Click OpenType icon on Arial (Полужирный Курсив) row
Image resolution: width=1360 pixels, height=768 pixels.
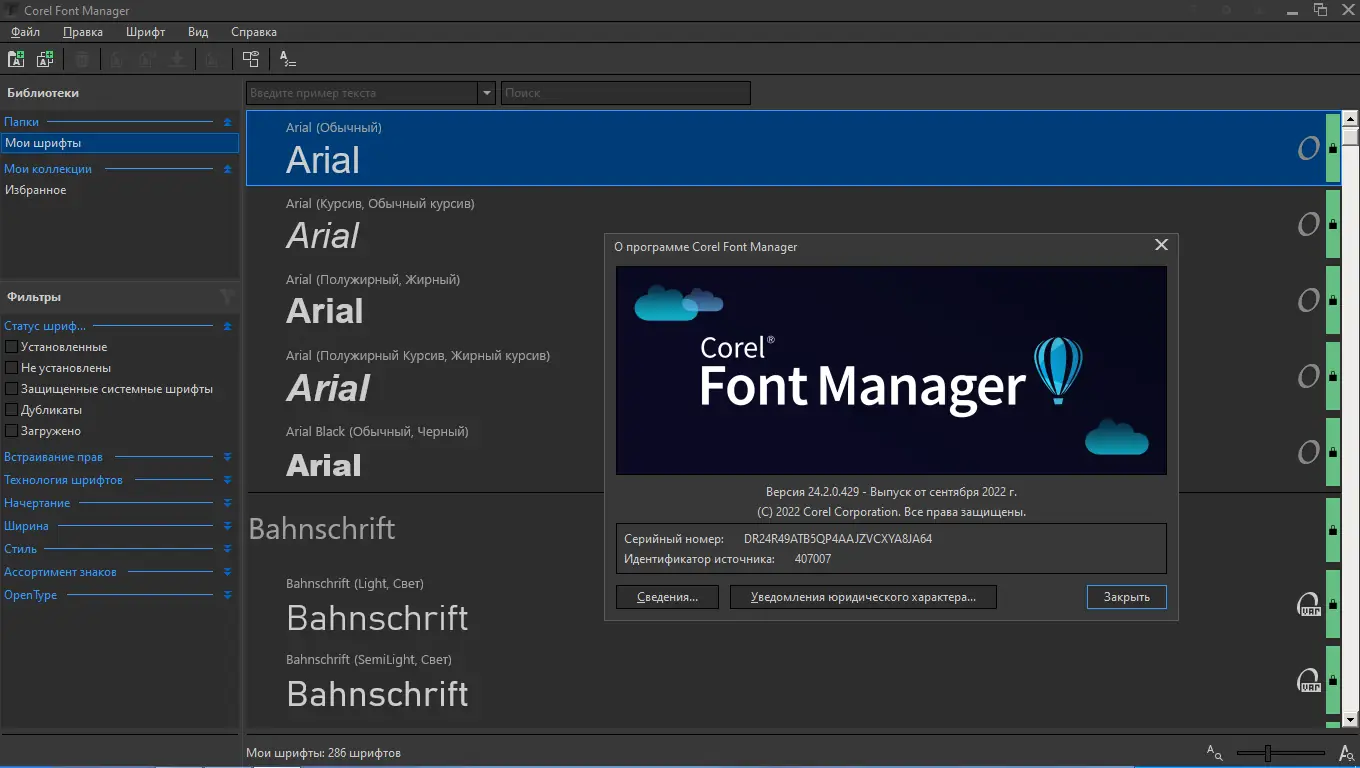tap(1308, 377)
